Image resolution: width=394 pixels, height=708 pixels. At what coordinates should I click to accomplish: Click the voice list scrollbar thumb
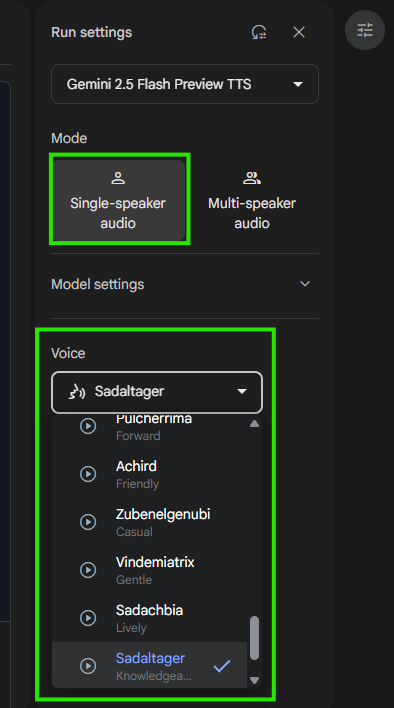(255, 638)
